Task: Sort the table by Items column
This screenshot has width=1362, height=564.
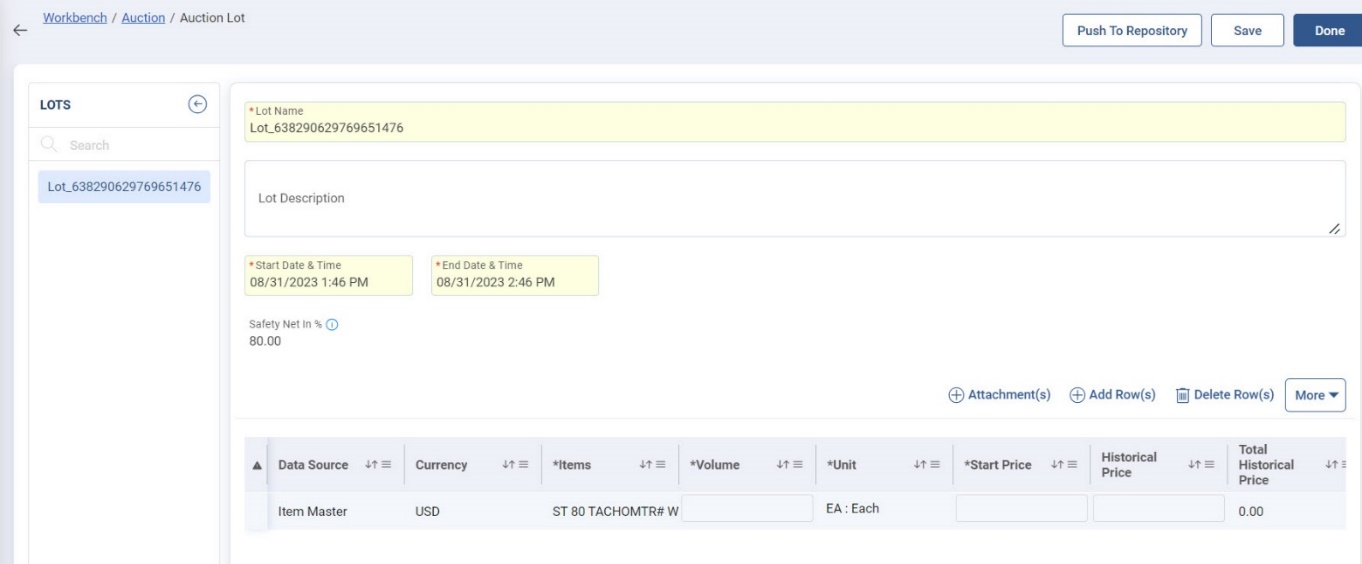Action: point(644,465)
